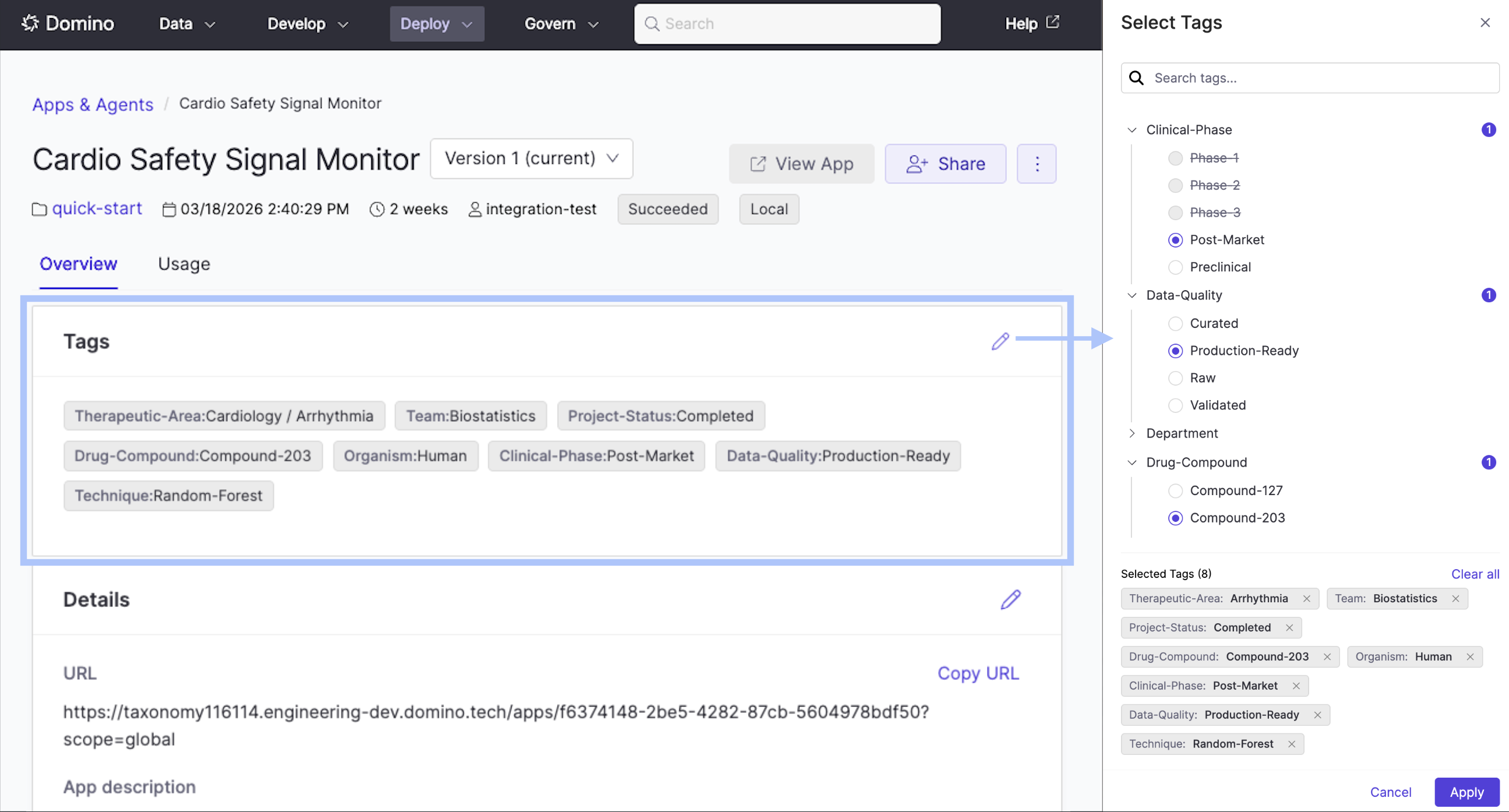Open the three-dot more actions menu
The width and height of the screenshot is (1509, 812).
[1036, 164]
